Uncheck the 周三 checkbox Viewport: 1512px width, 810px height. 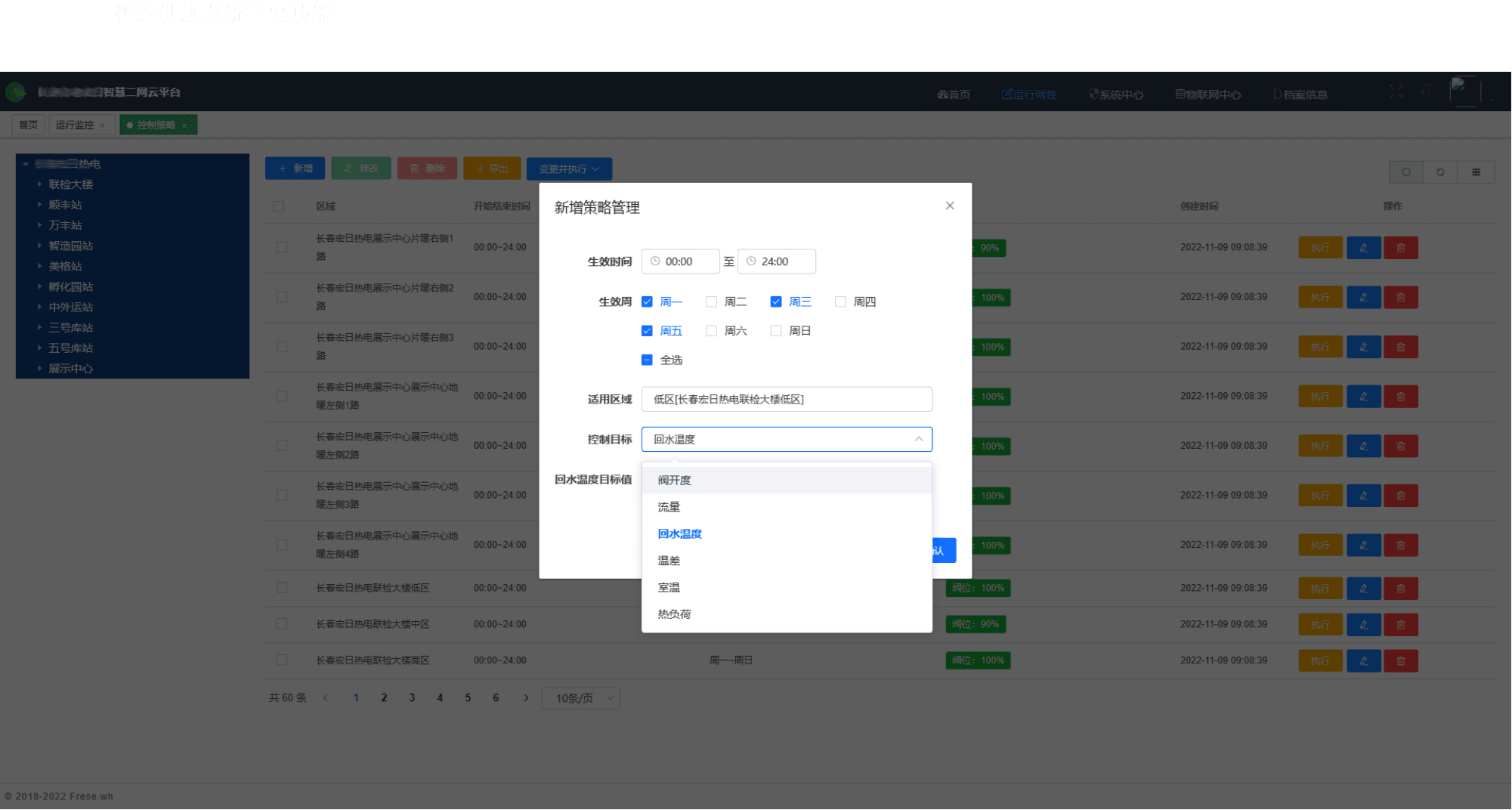pos(776,301)
